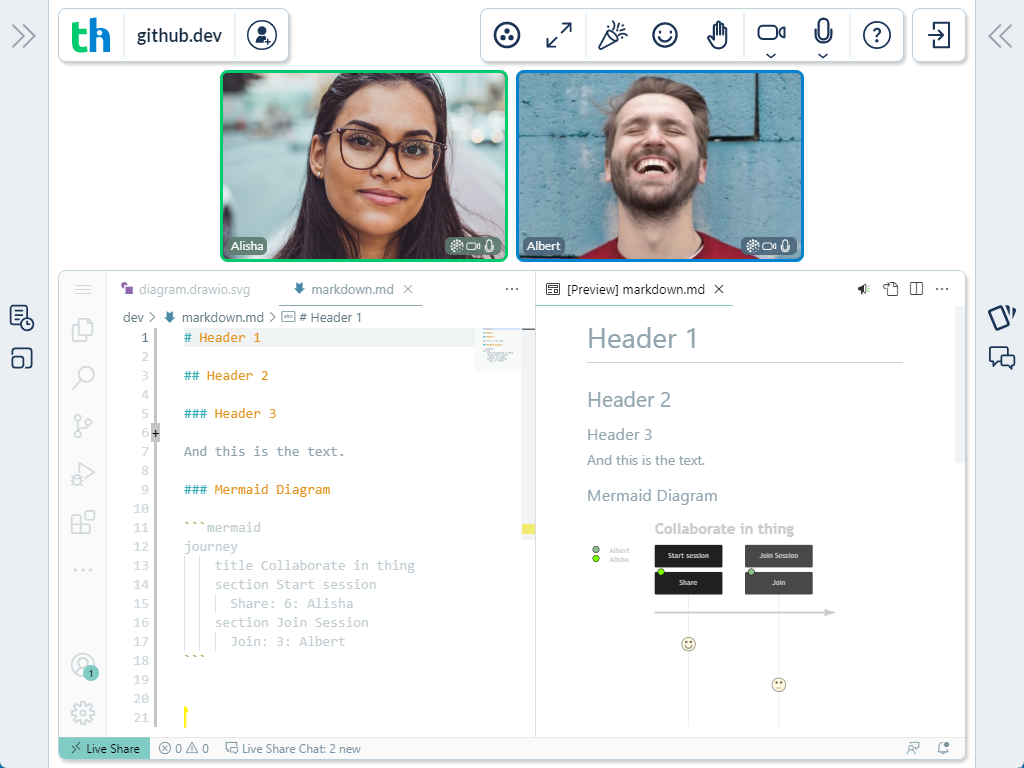Open the Source Control branch icon
The image size is (1024, 768).
pyautogui.click(x=83, y=426)
